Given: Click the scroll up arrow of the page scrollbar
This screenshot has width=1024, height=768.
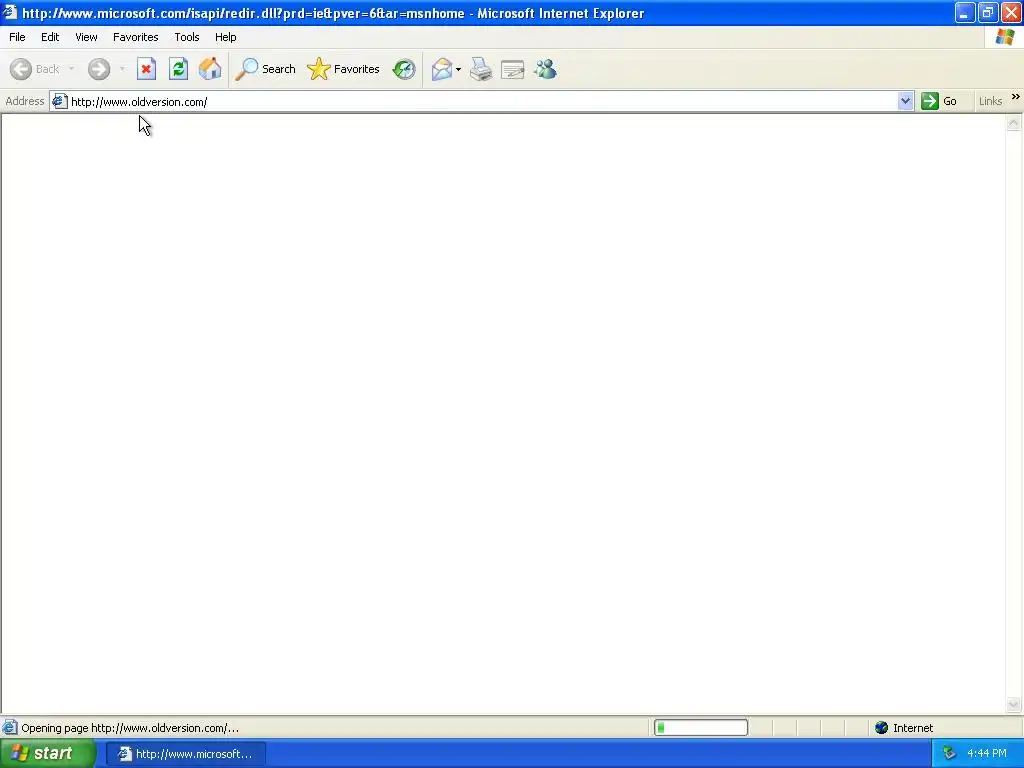Looking at the screenshot, I should coord(1014,123).
